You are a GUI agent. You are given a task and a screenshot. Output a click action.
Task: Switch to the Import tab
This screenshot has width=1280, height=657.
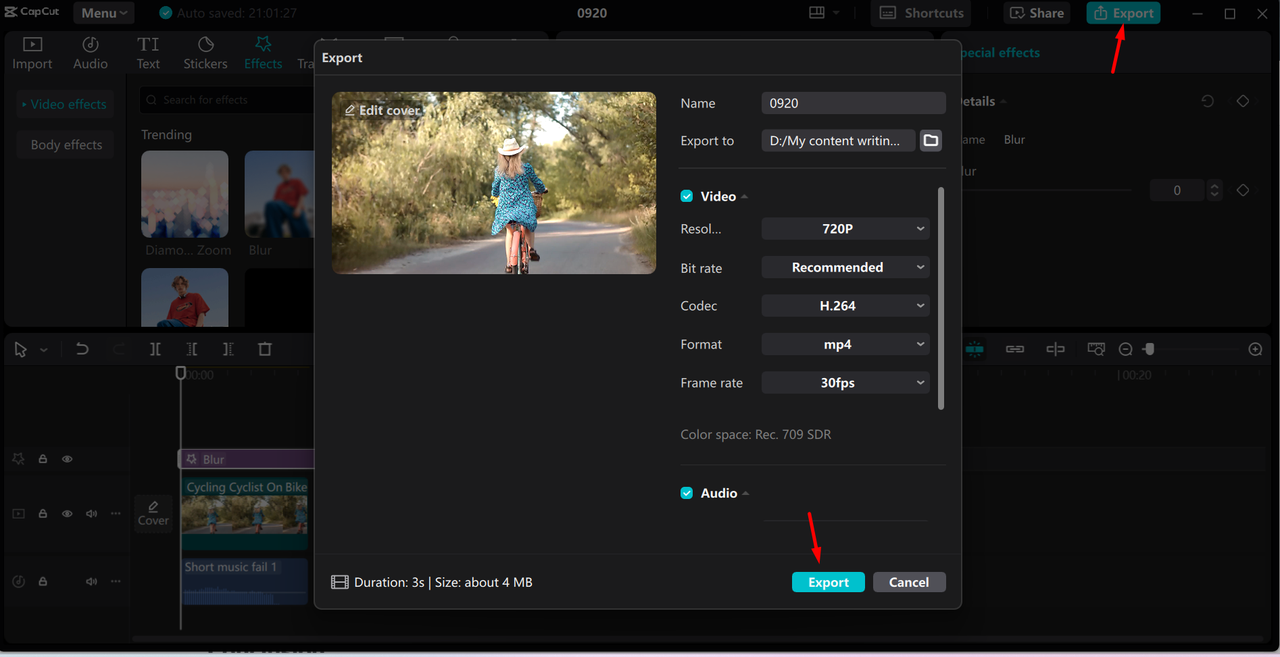coord(32,53)
